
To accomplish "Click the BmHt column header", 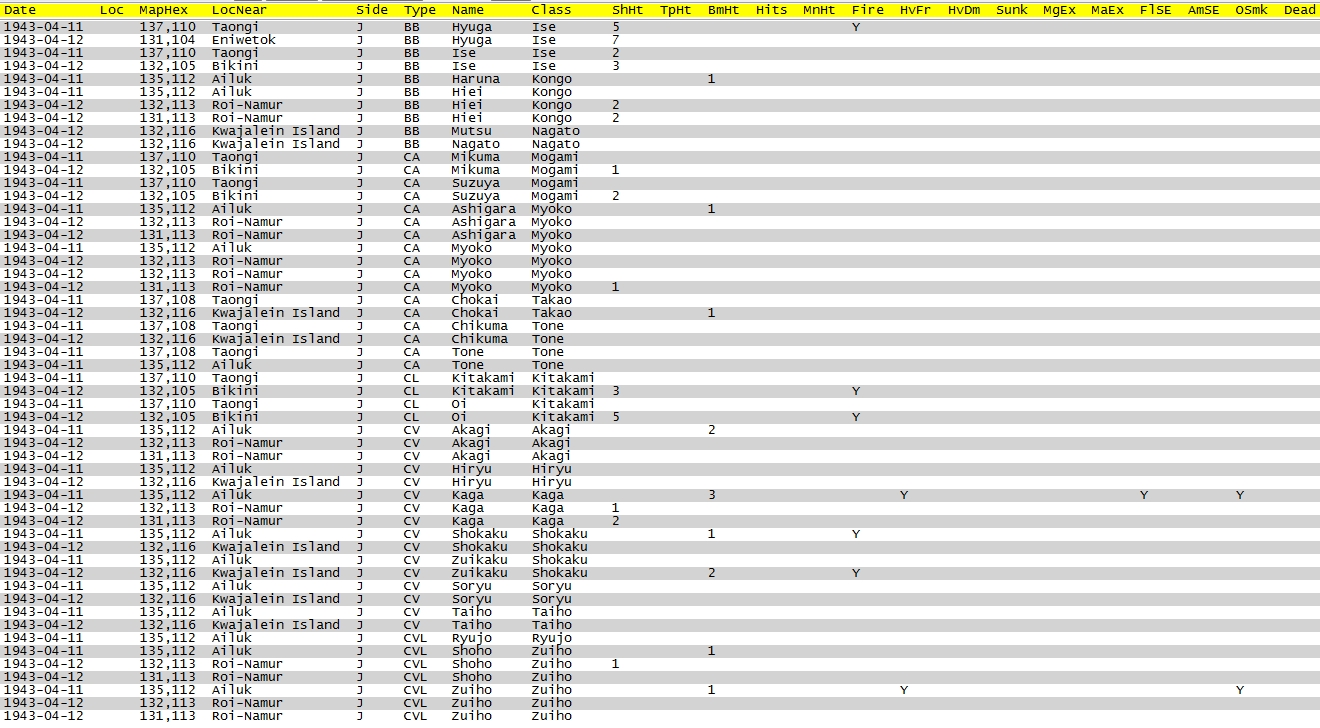I will (724, 10).
